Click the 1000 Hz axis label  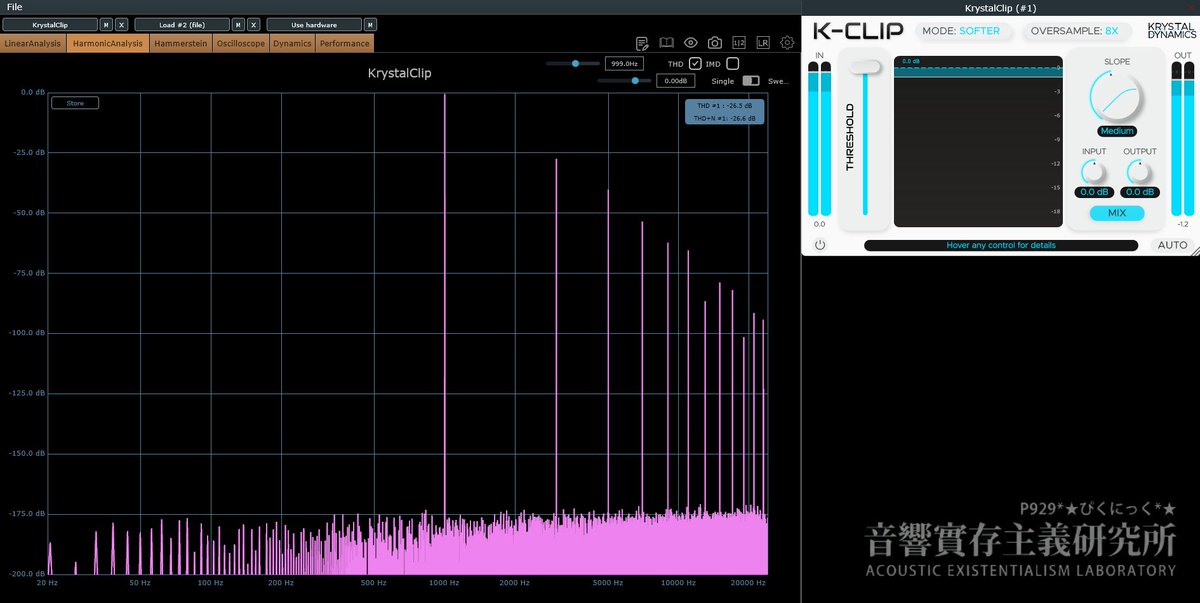(444, 582)
